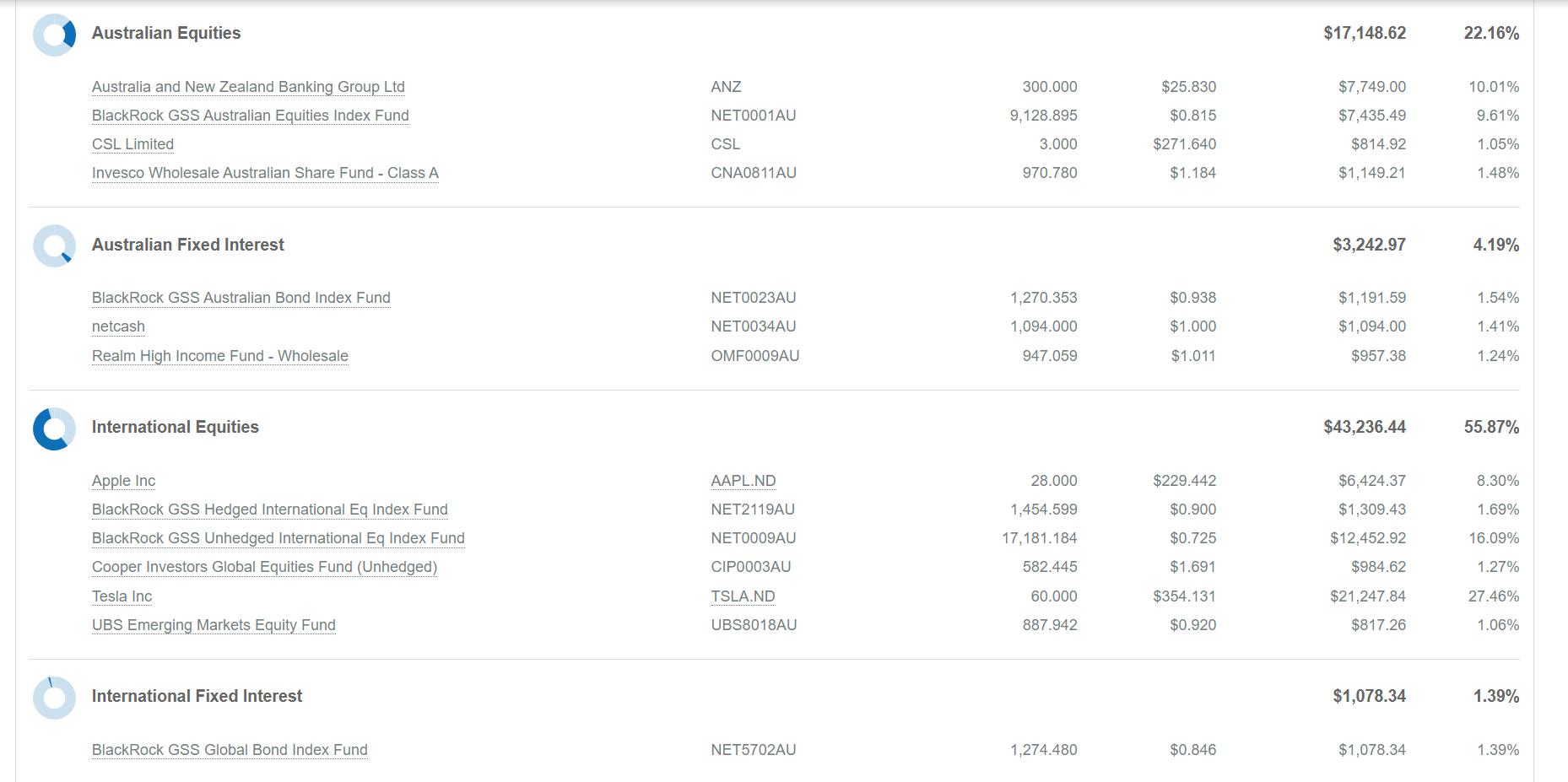The width and height of the screenshot is (1568, 782).
Task: Open the TSLA.ND ticker code link
Action: [x=743, y=596]
